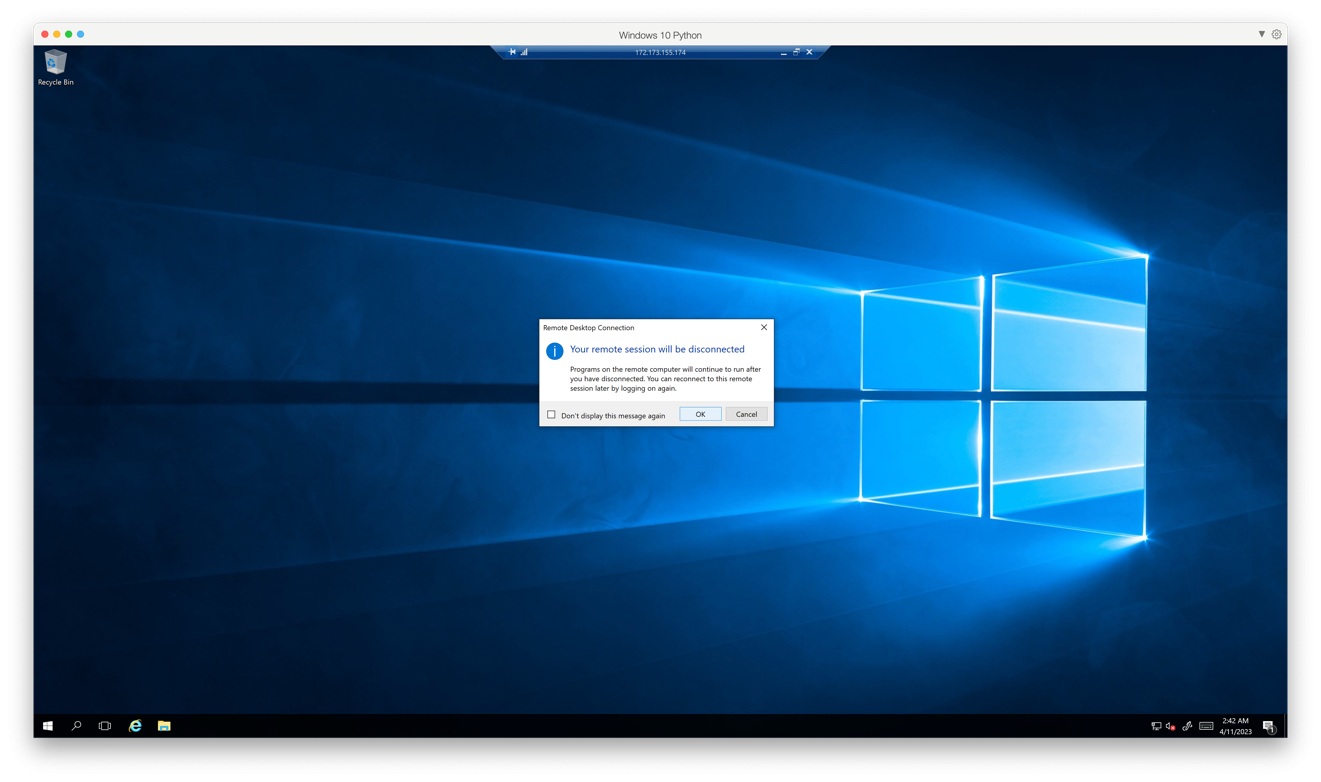
Task: Close the remote session from connection bar
Action: coord(809,52)
